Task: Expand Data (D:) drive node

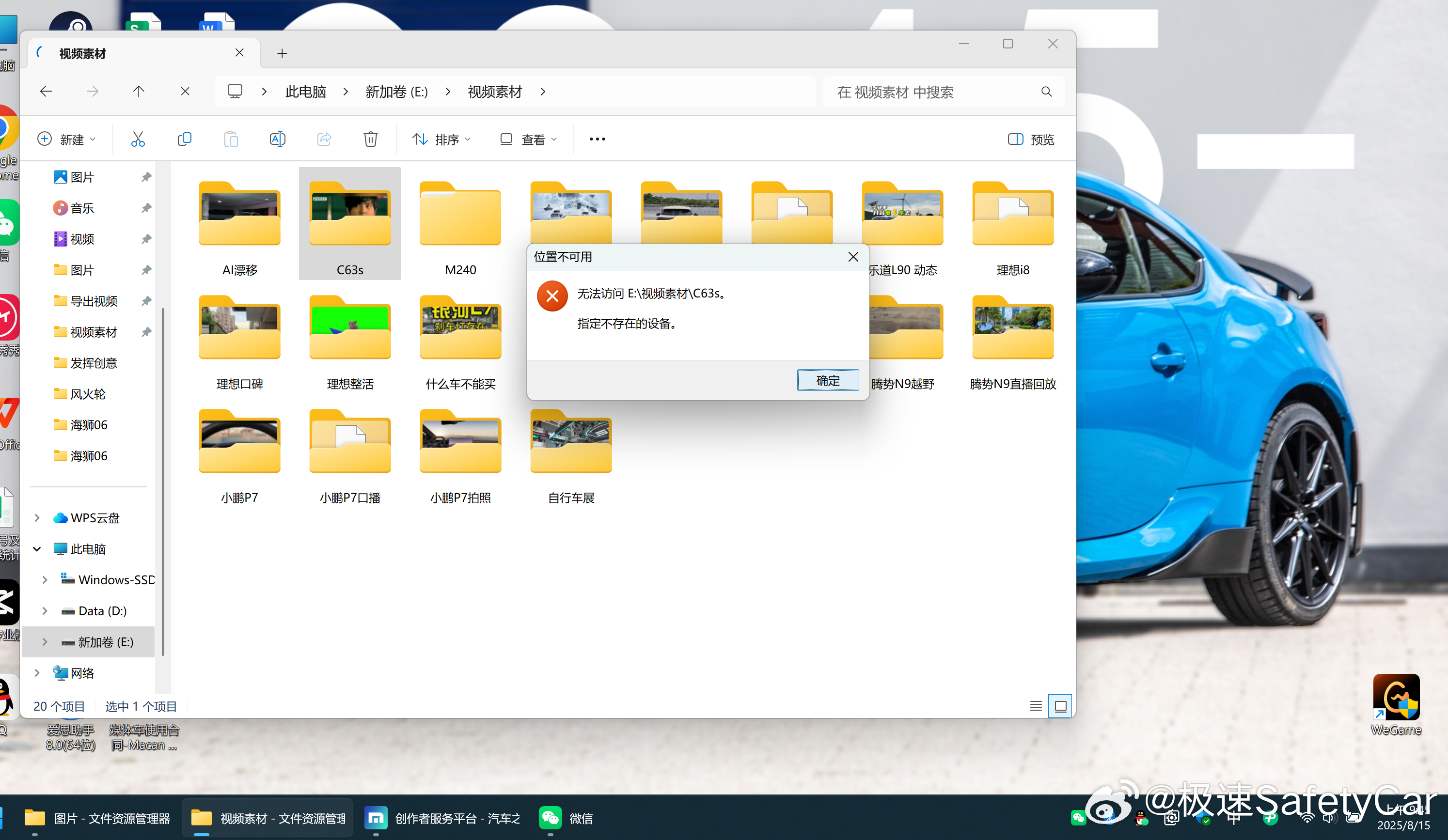Action: [x=45, y=611]
